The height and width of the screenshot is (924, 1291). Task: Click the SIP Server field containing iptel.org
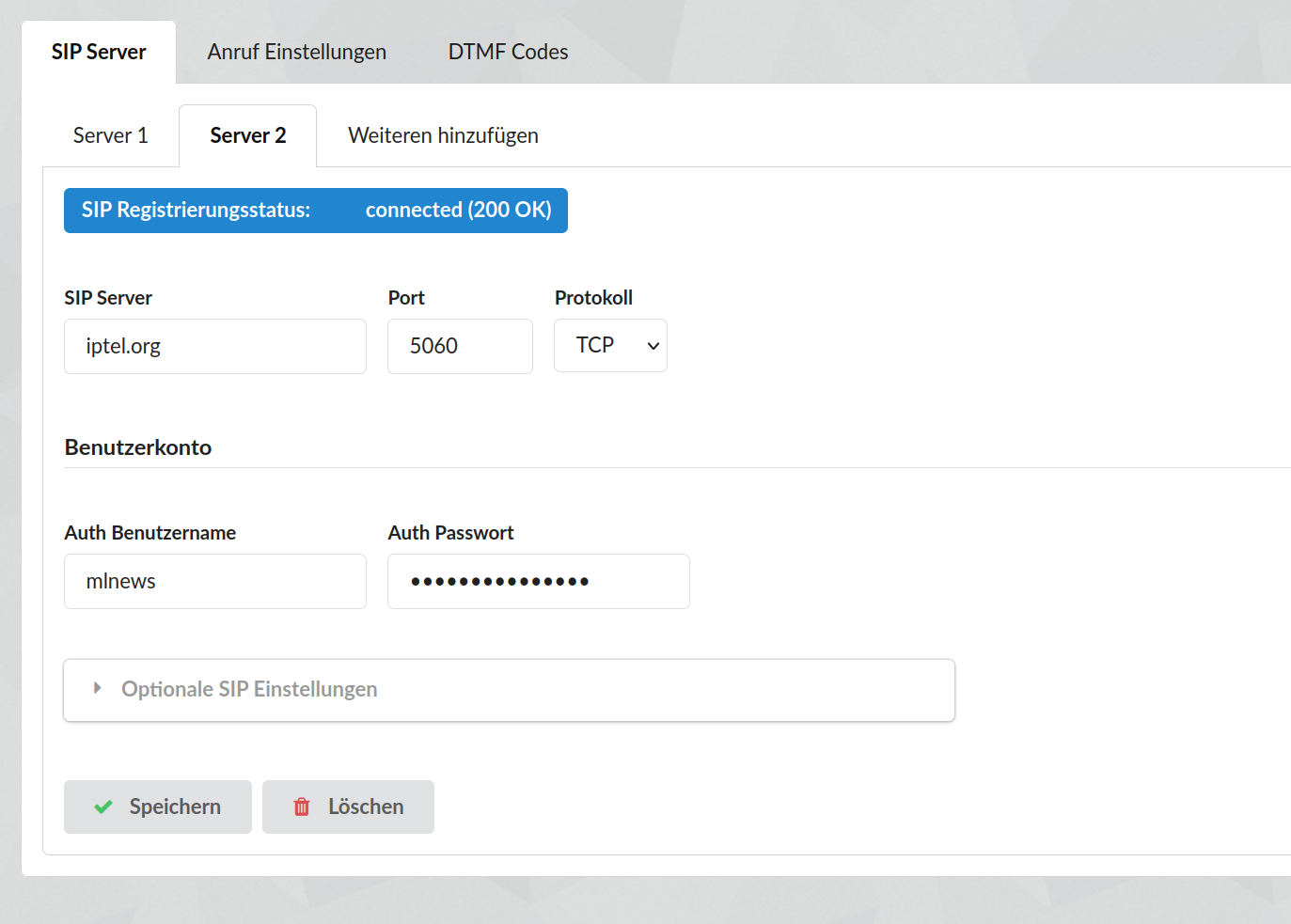[215, 346]
